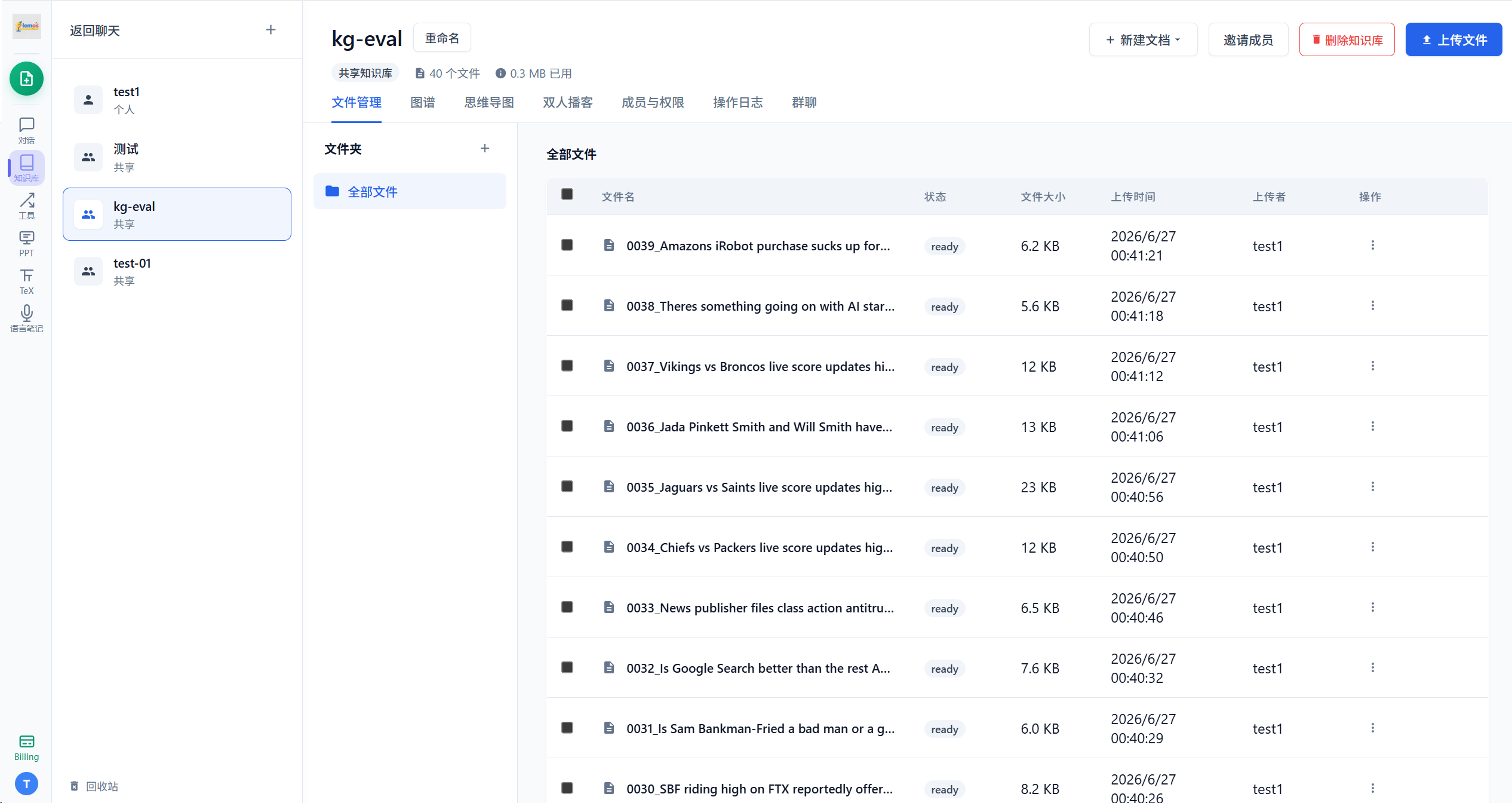Add a new folder with plus icon

(x=485, y=148)
